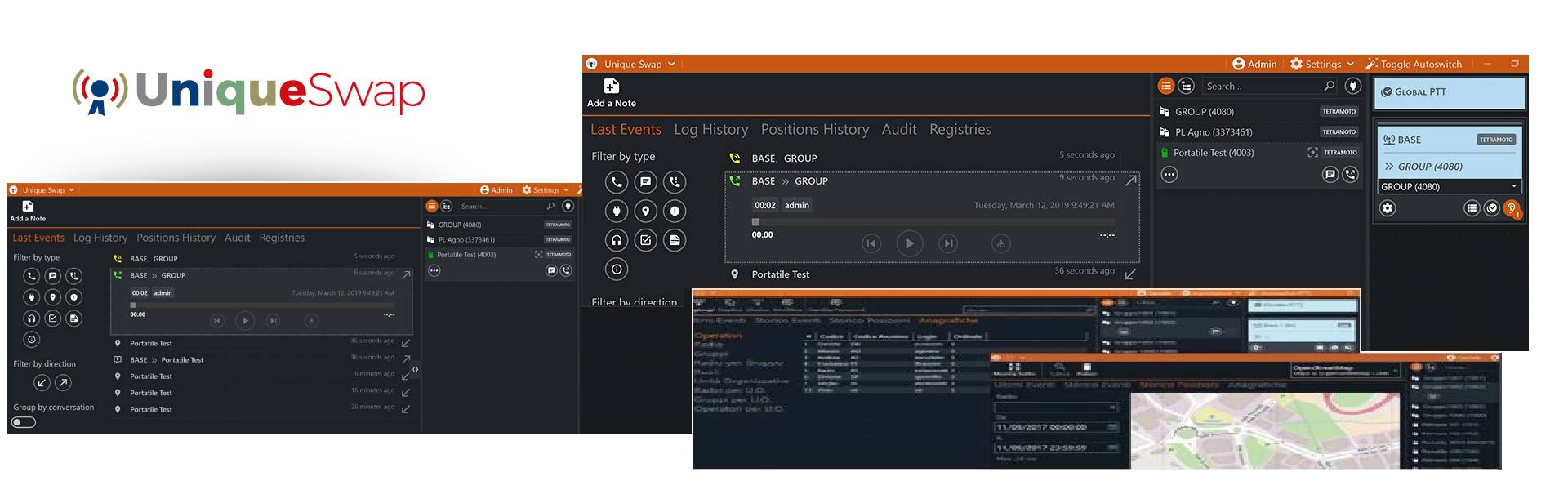Click Toggle Autoswitch in large window

[1414, 64]
